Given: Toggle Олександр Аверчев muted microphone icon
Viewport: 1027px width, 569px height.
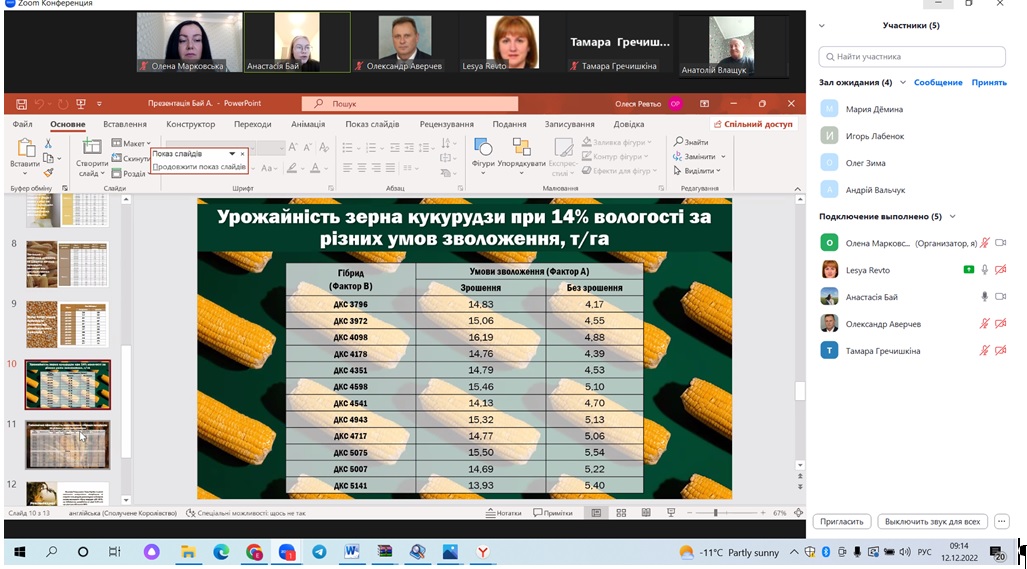Looking at the screenshot, I should click(x=984, y=323).
